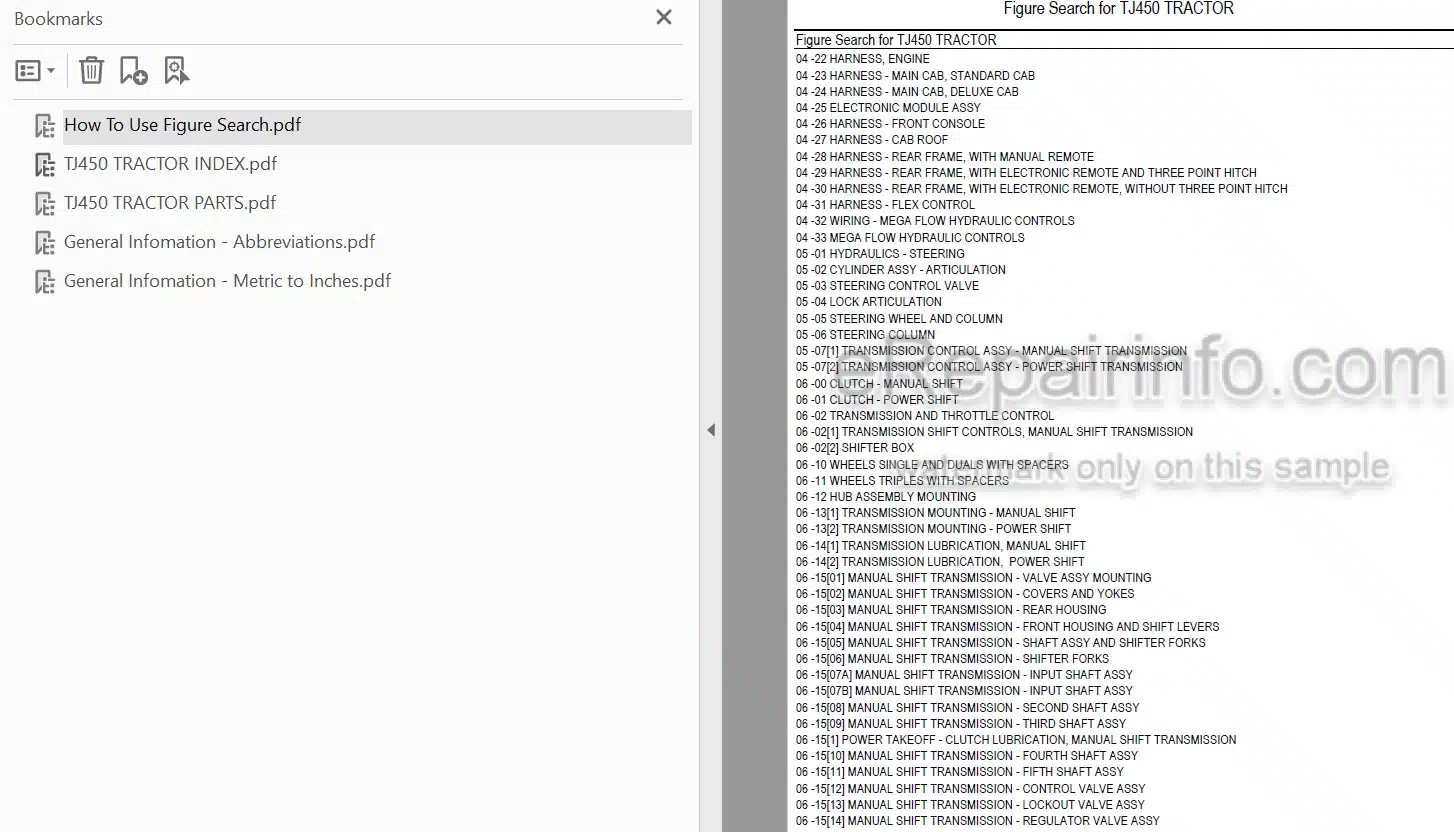Open 'General Infomation - Abbreviations.pdf' bookmark
The width and height of the screenshot is (1454, 832).
coord(220,242)
